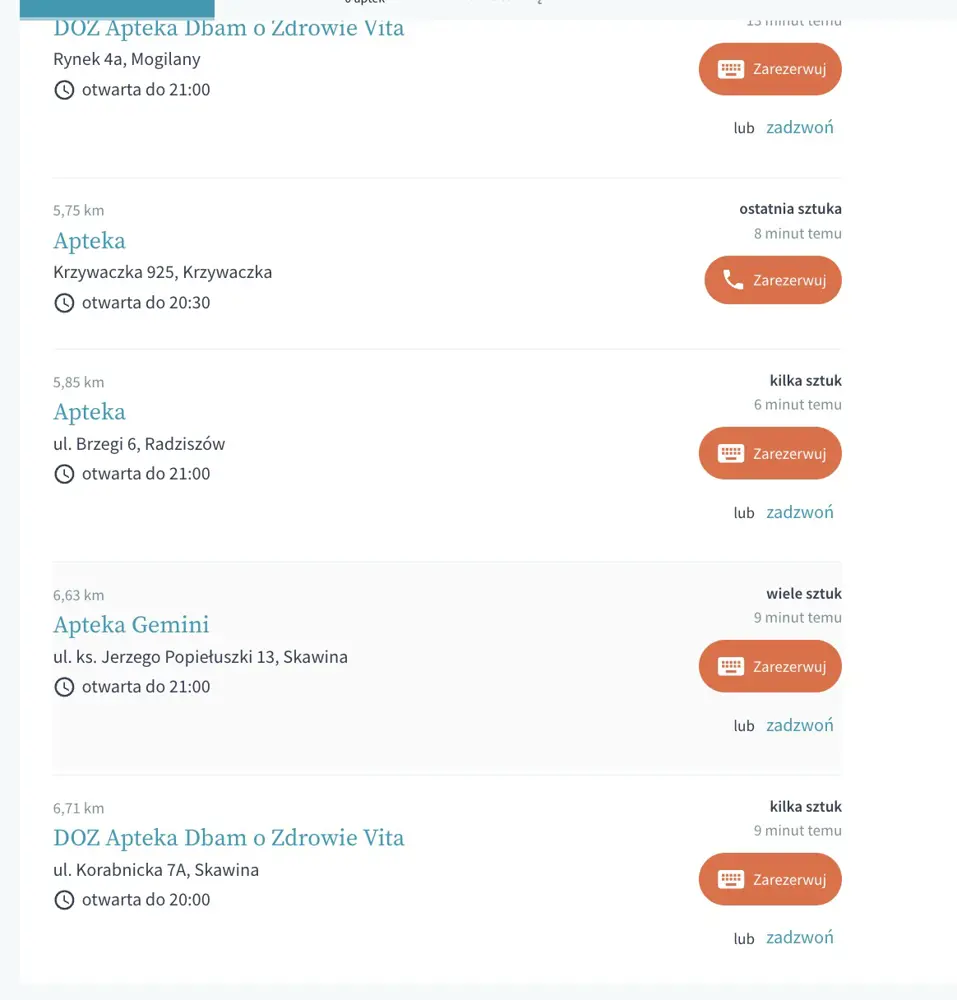Screen dimensions: 957x1000
Task: Click keyboard icon on Apteka Gemini reserve button
Action: click(731, 666)
